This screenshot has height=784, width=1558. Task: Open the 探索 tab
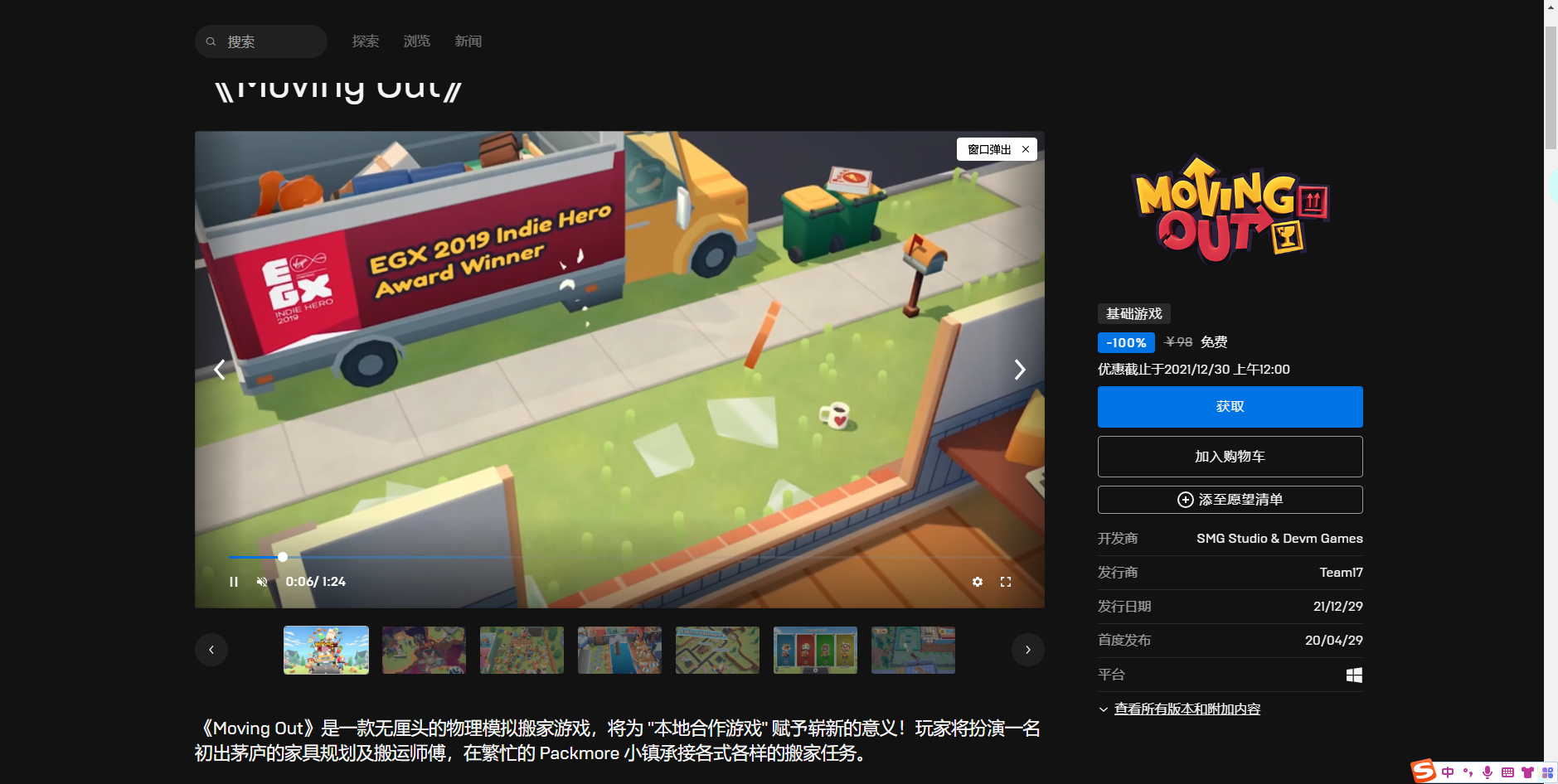tap(366, 41)
